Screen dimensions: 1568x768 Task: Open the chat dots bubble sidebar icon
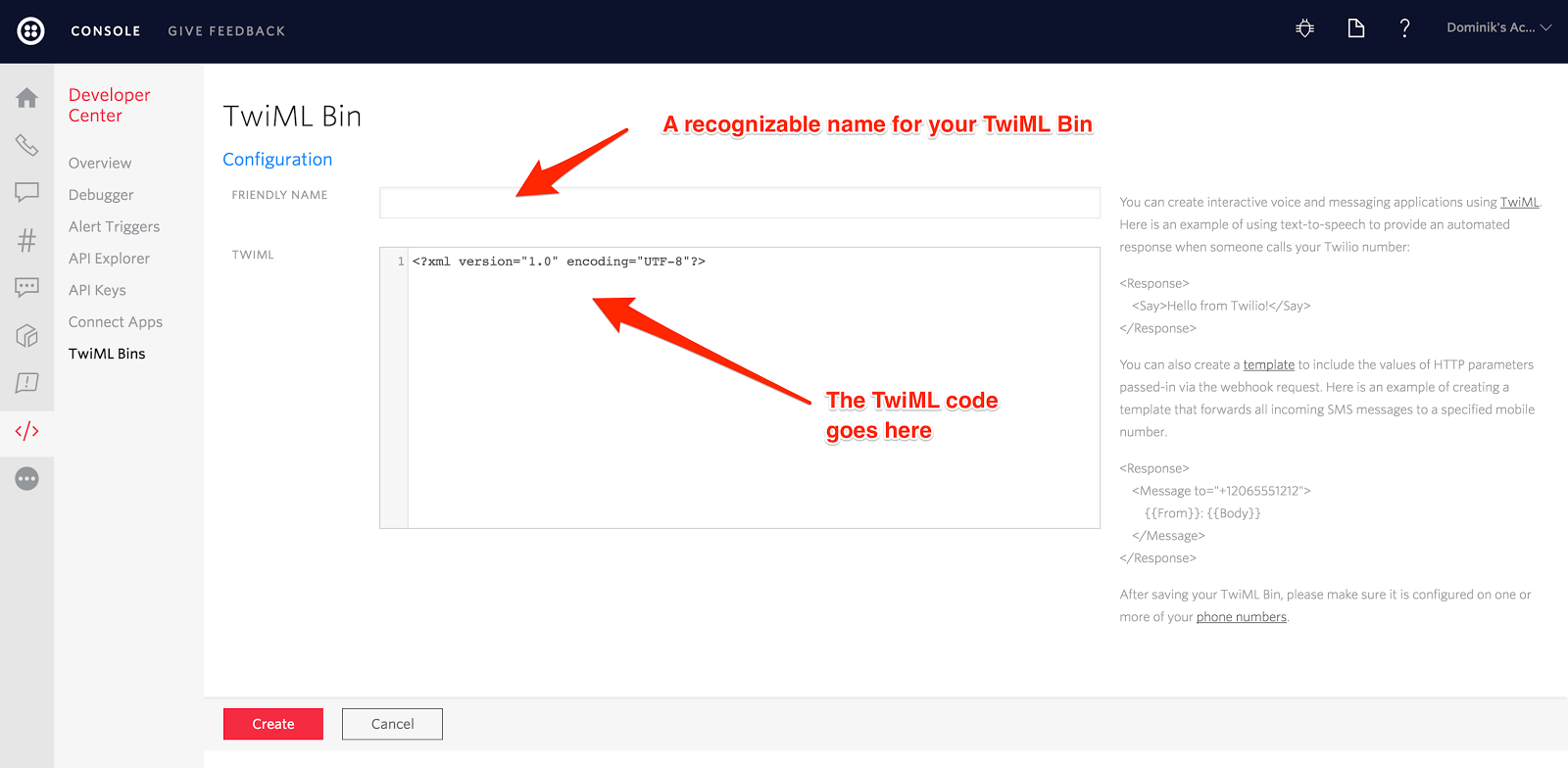click(x=27, y=287)
